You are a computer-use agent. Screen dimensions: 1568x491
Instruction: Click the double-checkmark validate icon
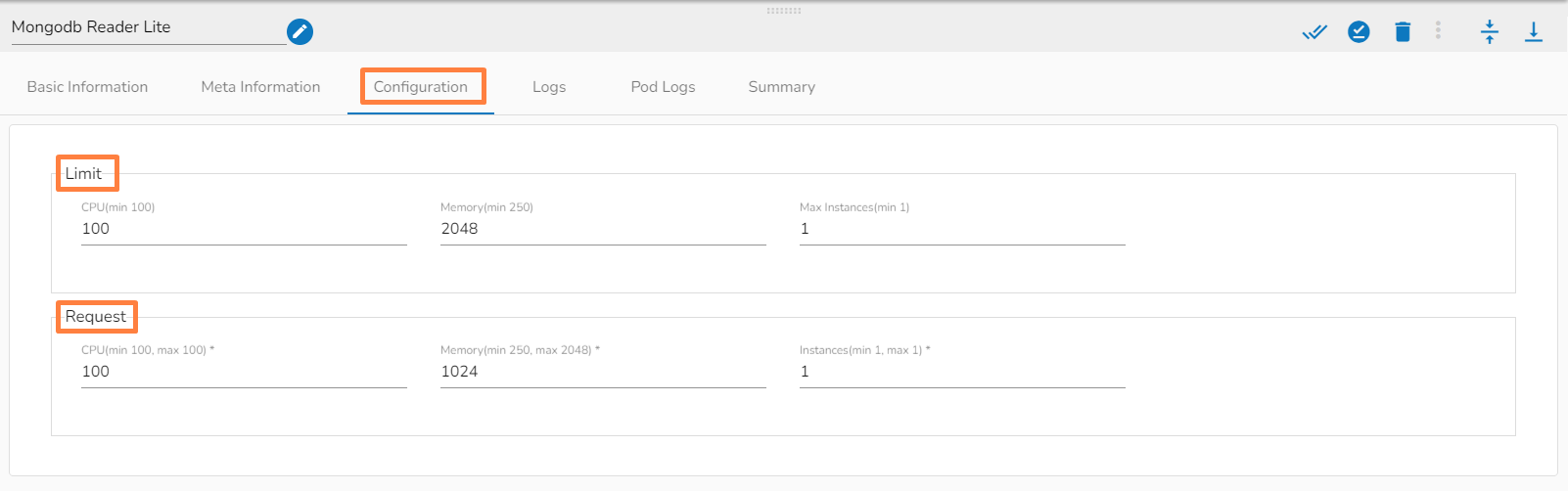(x=1314, y=32)
